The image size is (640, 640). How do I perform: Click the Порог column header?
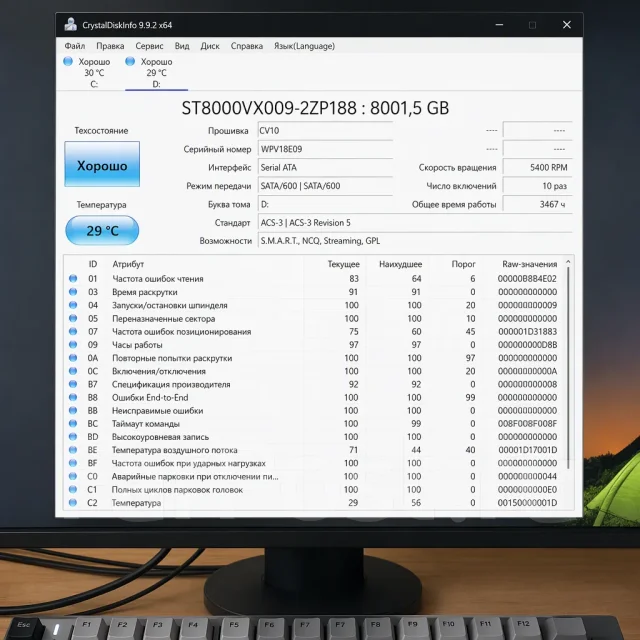[463, 264]
